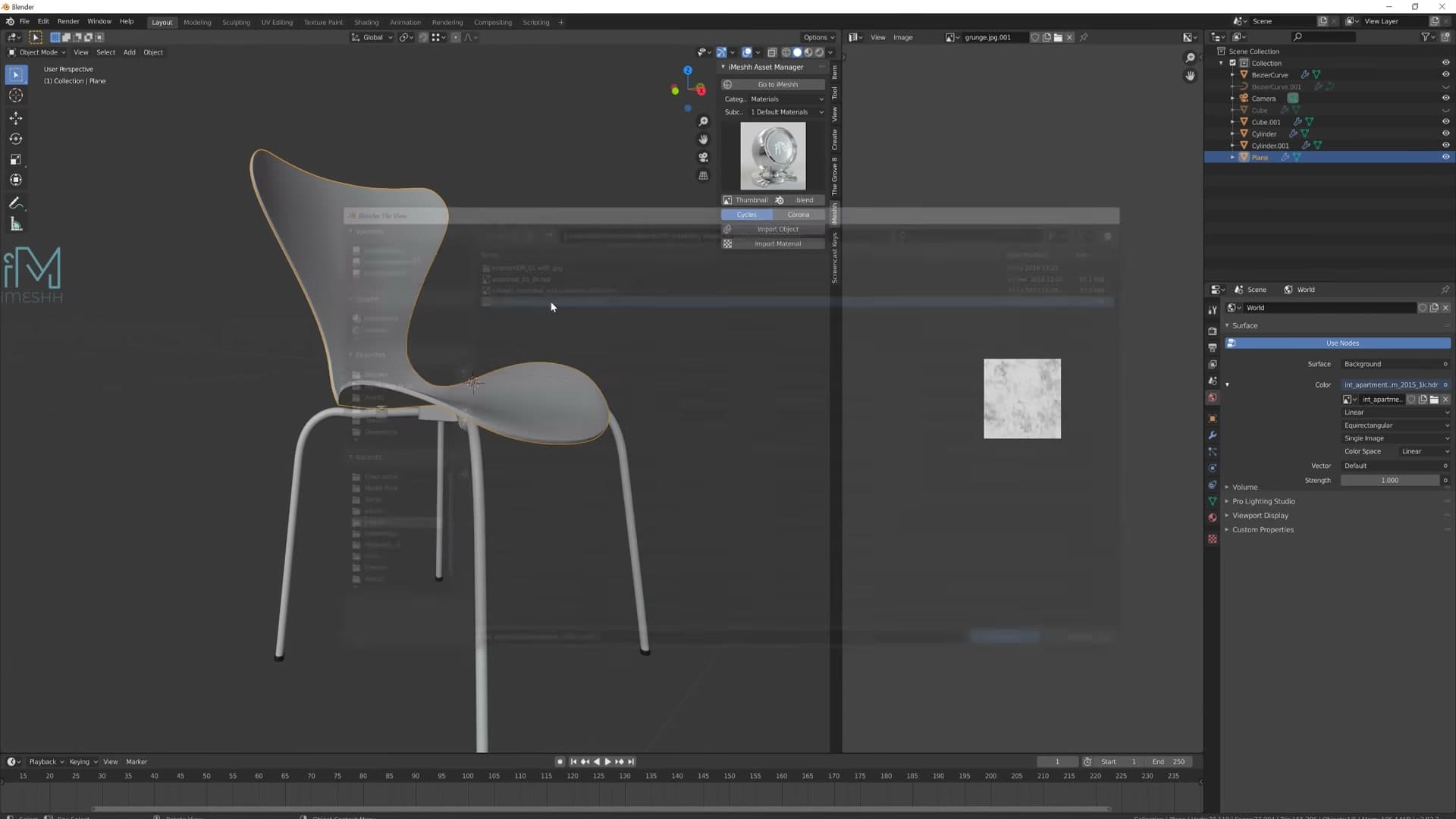Viewport: 1456px width, 819px height.
Task: Open Global transform orientation dropdown
Action: (x=372, y=37)
